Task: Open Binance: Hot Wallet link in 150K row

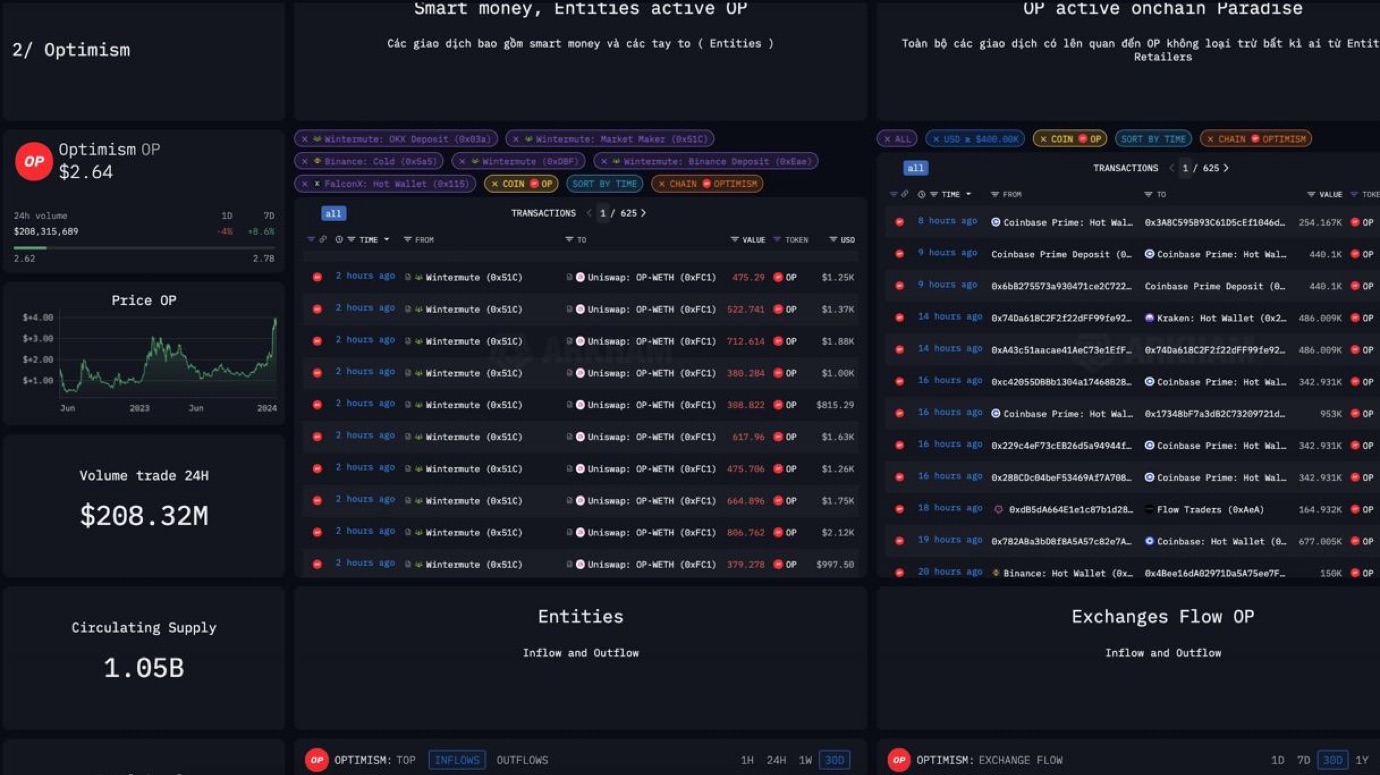Action: coord(1068,573)
